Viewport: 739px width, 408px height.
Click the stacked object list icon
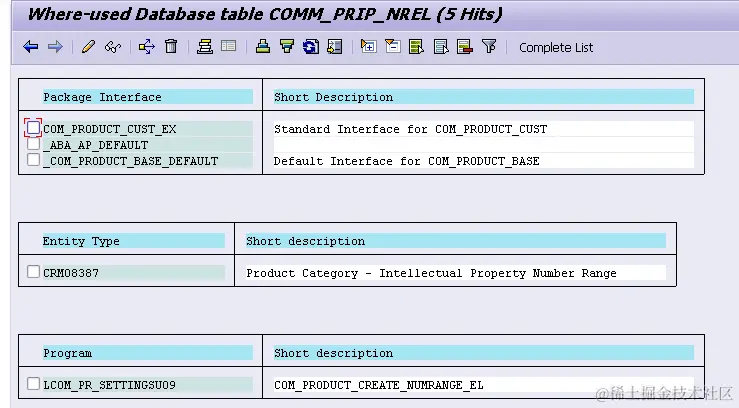coord(205,47)
